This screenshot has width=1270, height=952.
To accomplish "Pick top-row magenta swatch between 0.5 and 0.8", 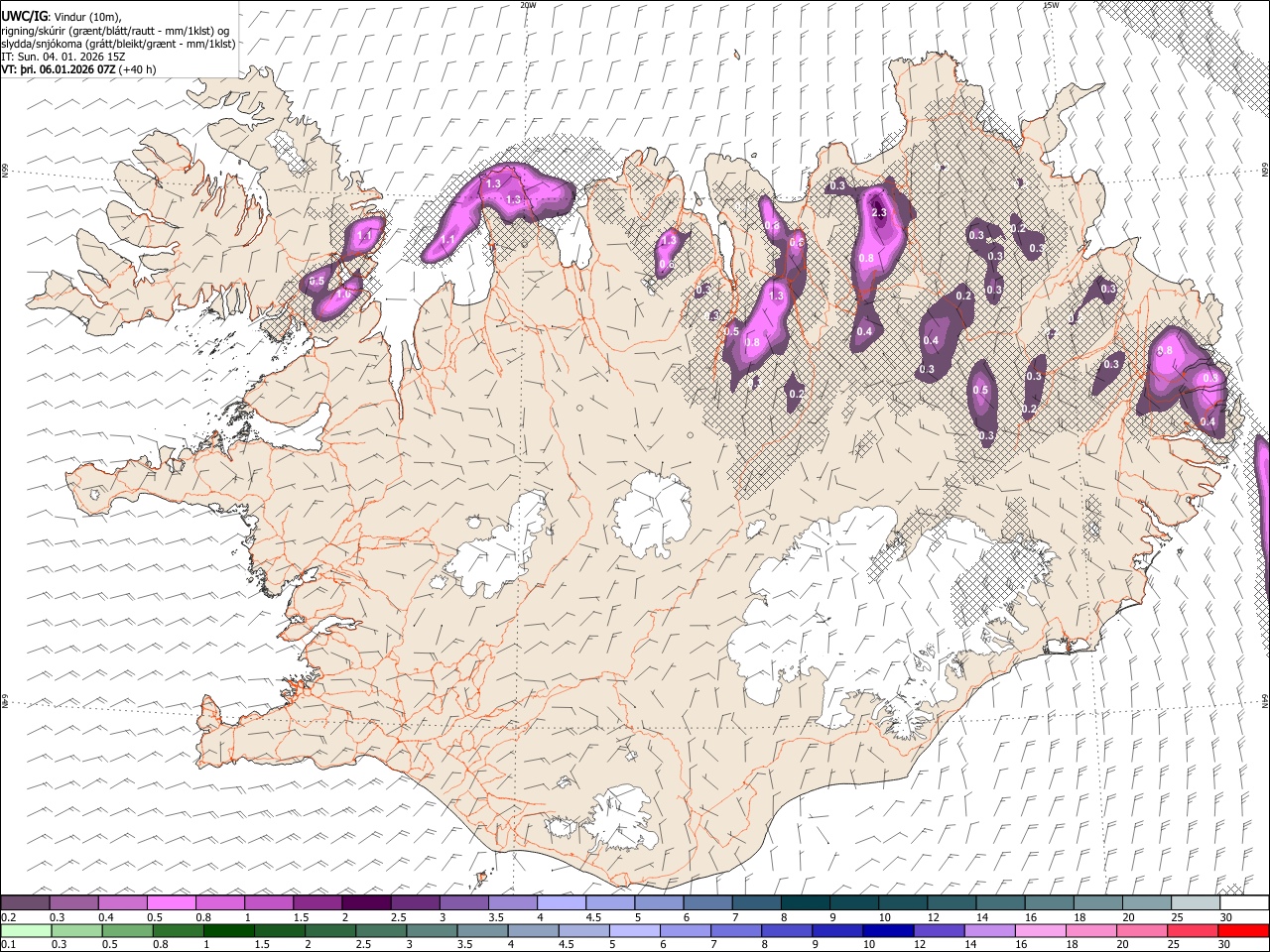I will [171, 902].
